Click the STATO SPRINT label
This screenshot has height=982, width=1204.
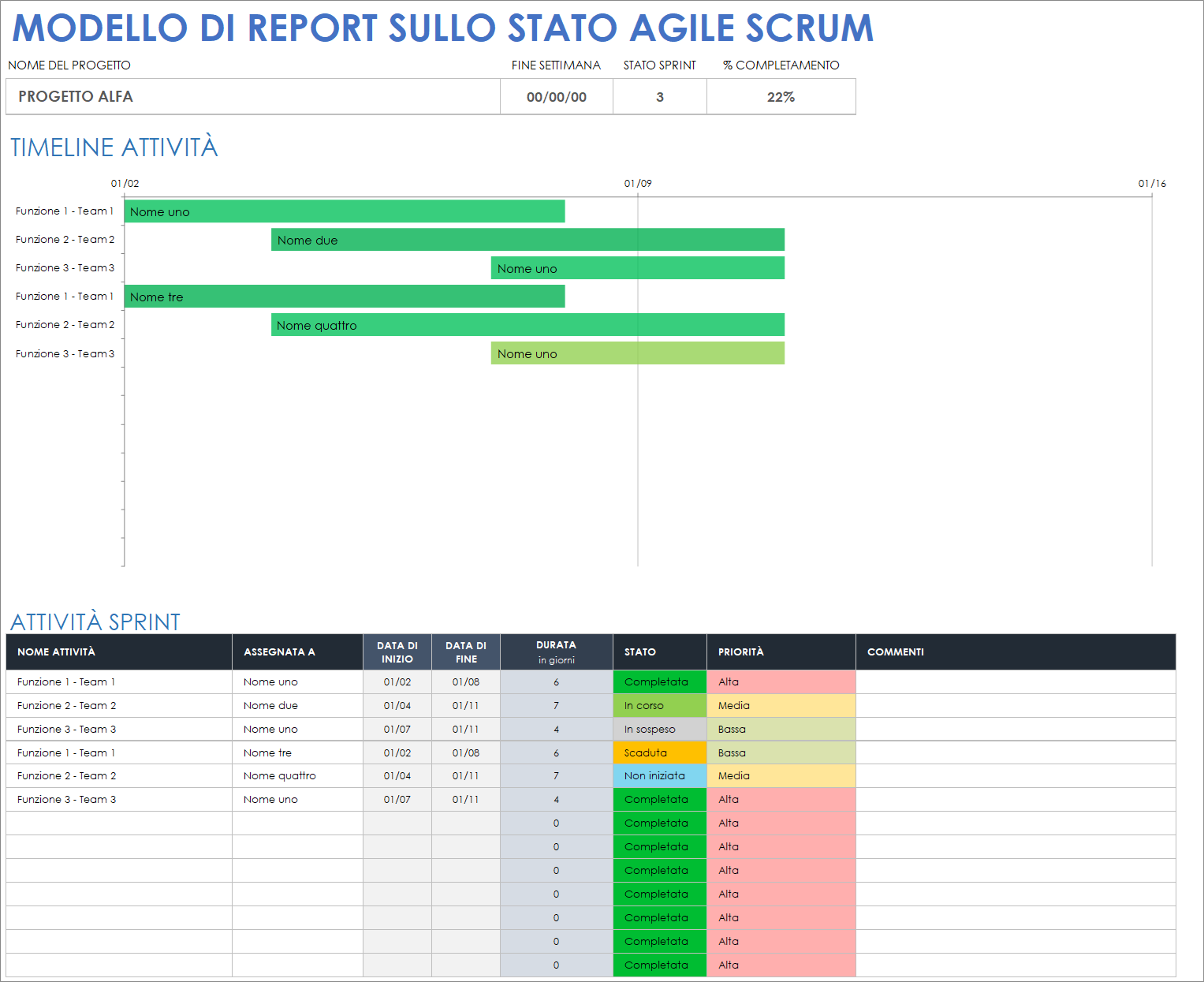660,65
